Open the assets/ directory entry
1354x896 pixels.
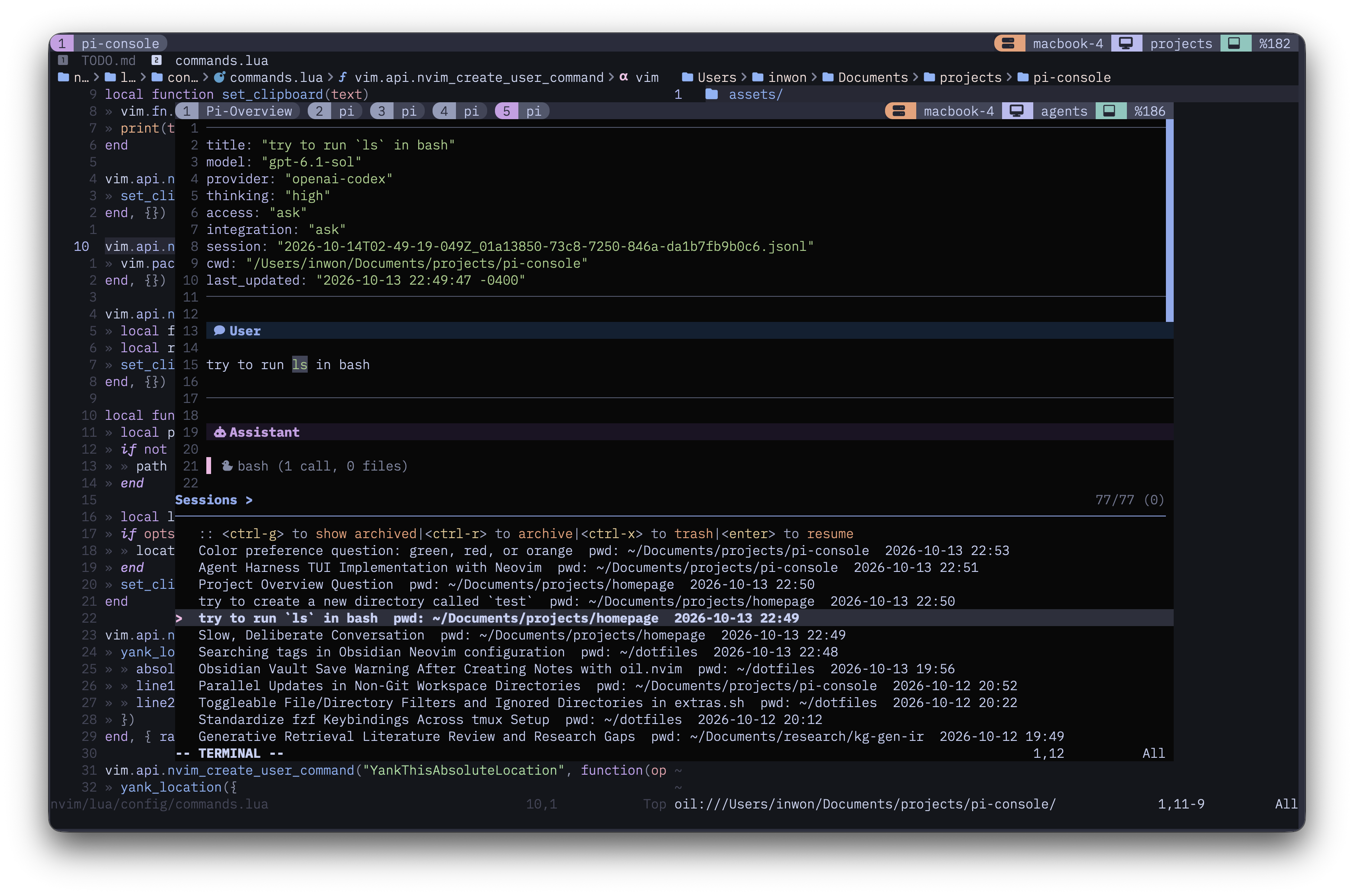[x=755, y=94]
